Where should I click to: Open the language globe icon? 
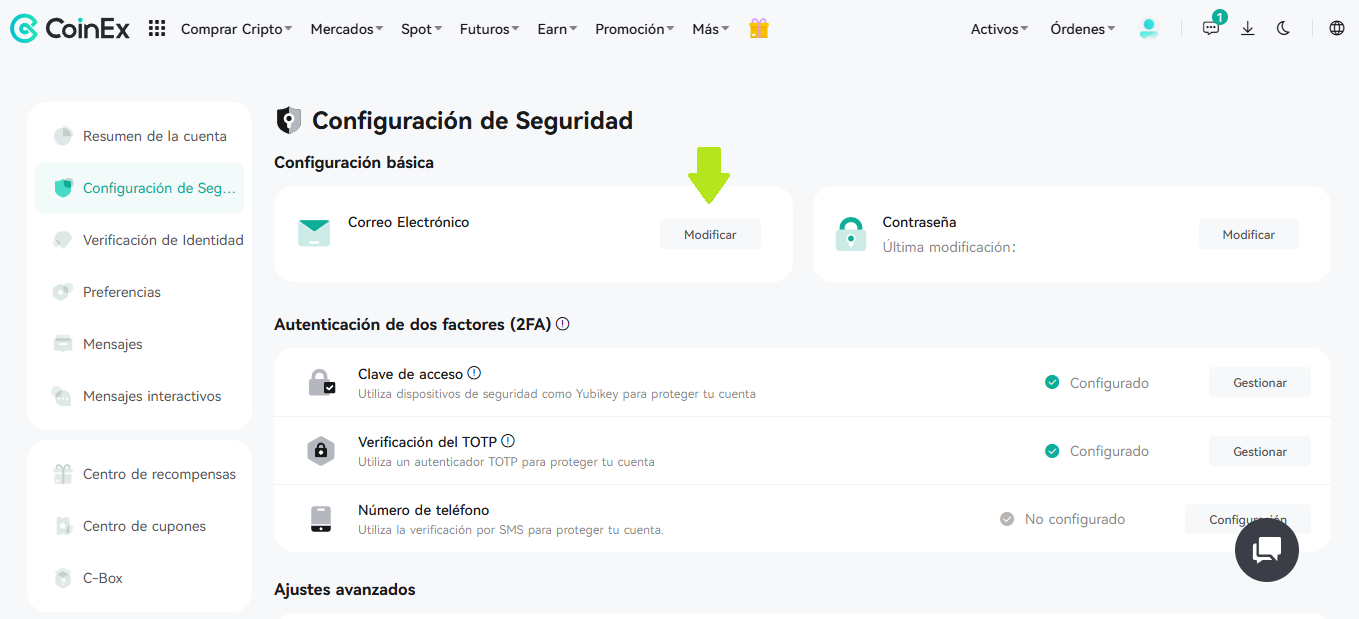click(1337, 29)
